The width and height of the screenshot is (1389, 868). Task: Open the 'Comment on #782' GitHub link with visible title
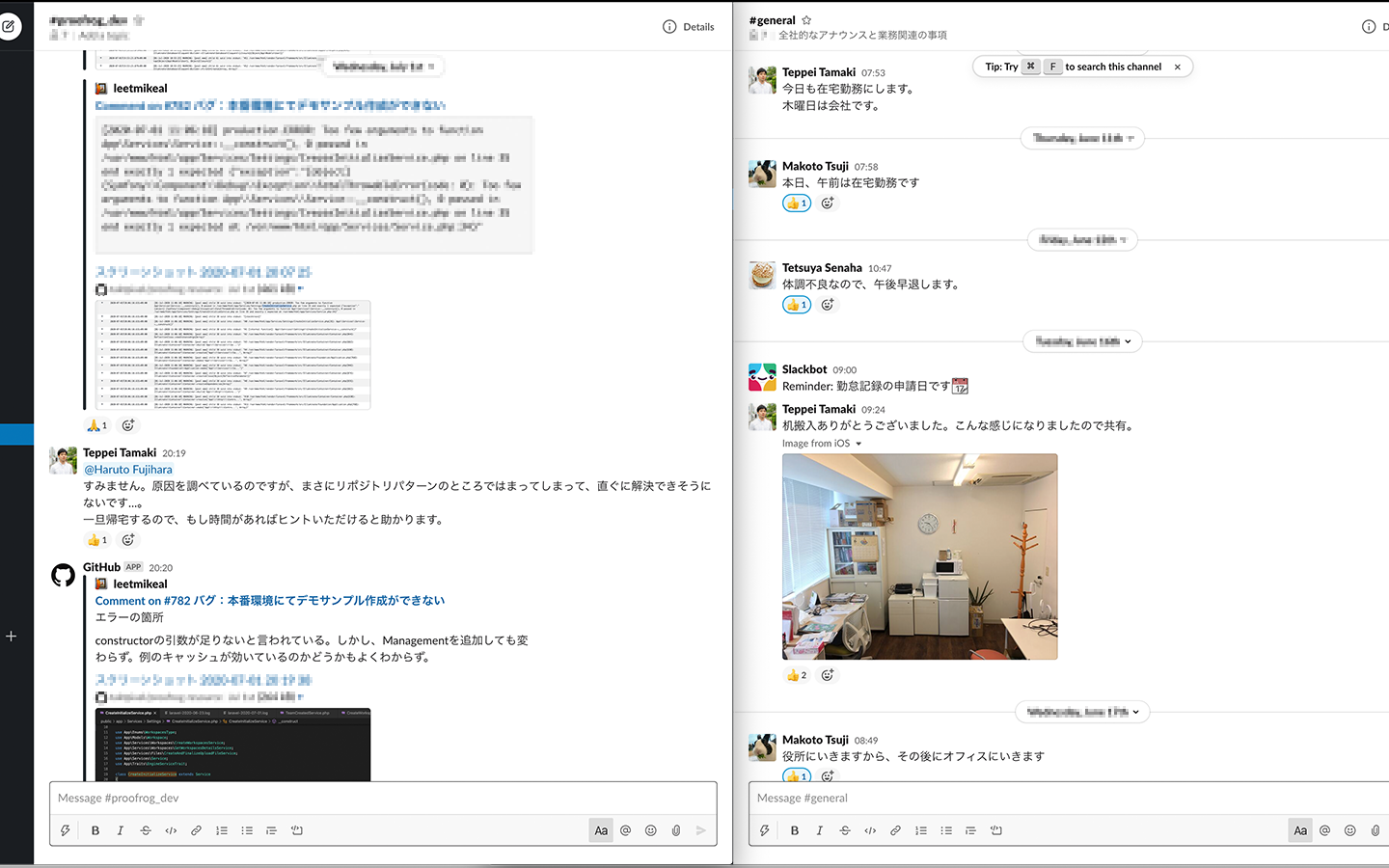[x=270, y=601]
